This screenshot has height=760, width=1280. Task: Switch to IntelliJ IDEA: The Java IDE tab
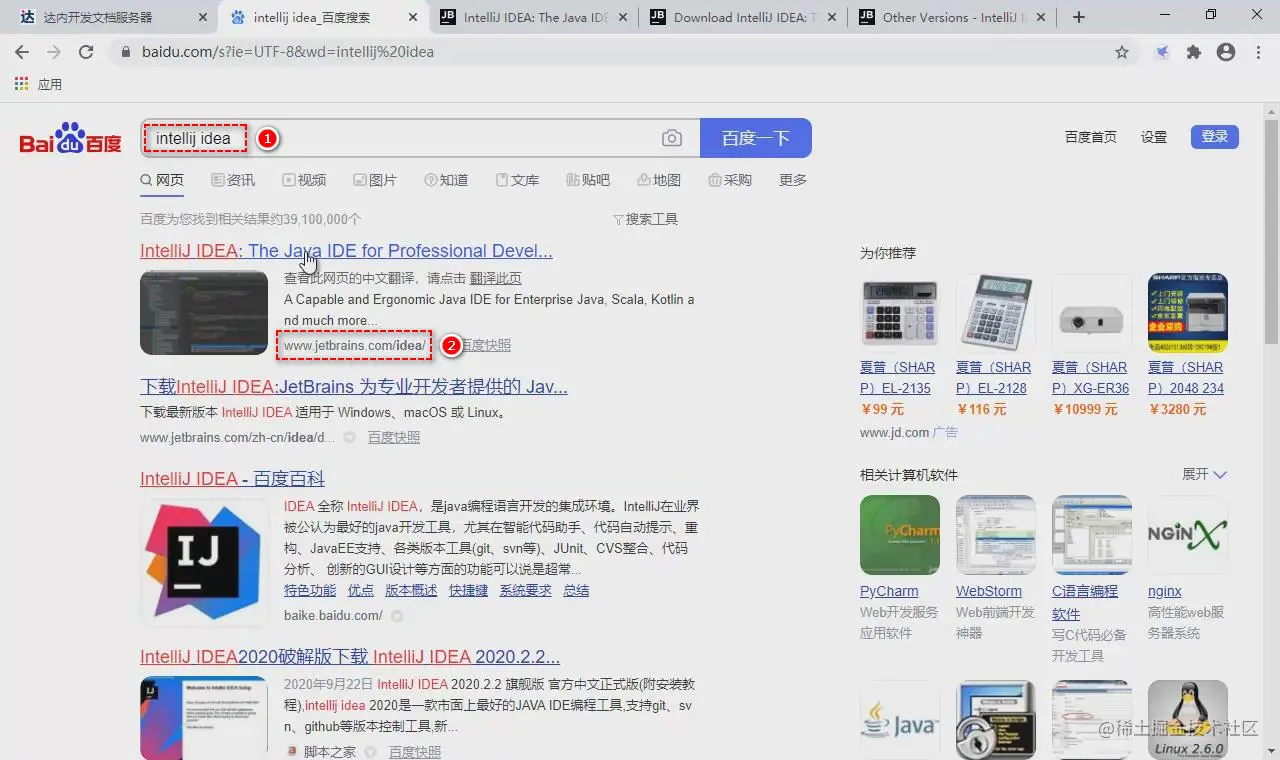click(534, 17)
